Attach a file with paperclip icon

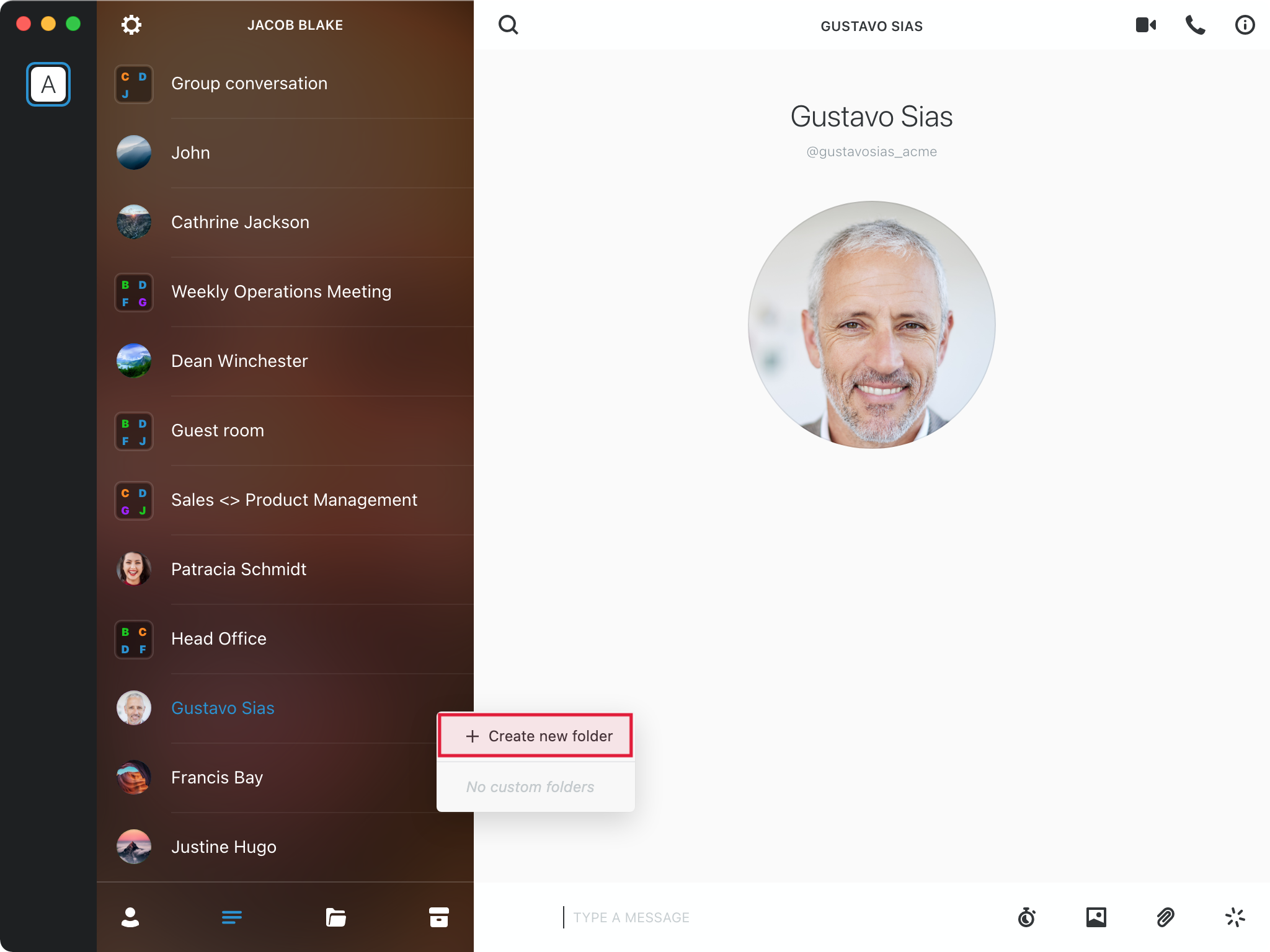[1166, 917]
